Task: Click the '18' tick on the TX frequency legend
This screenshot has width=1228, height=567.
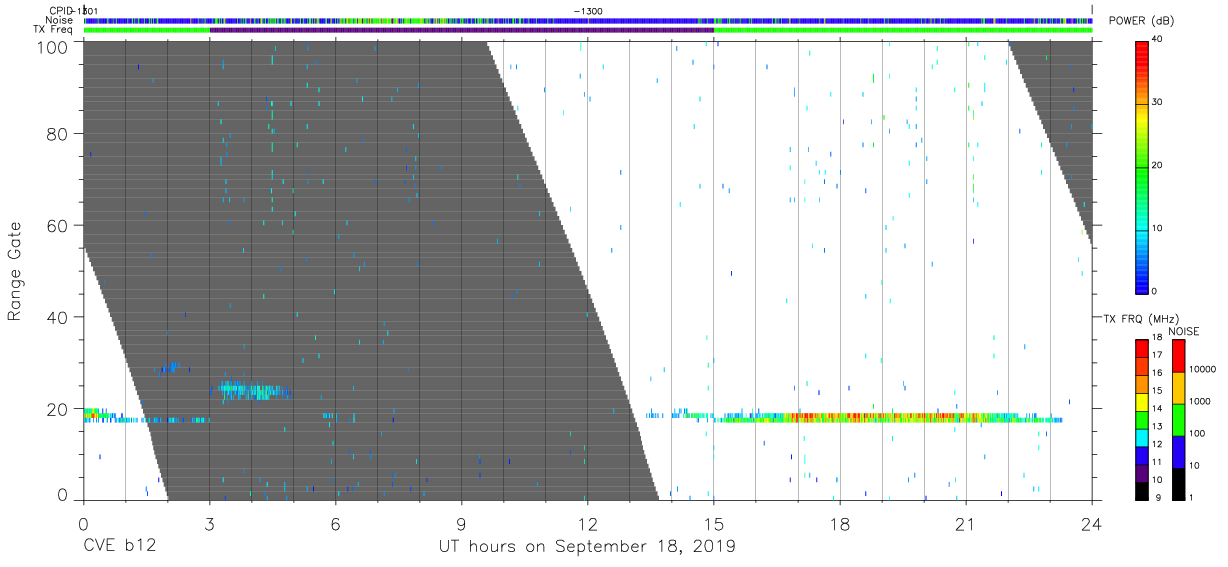Action: (1158, 338)
